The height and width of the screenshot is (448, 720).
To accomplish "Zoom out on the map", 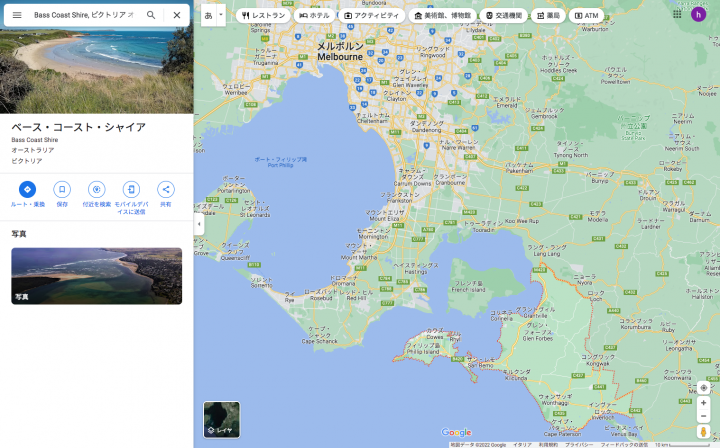I will pyautogui.click(x=703, y=416).
